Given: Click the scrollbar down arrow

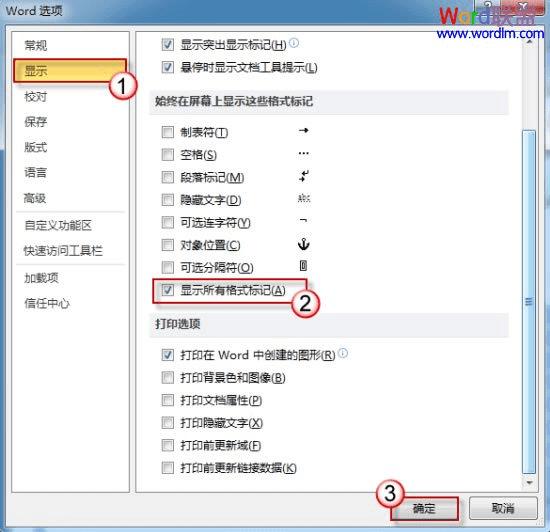Looking at the screenshot, I should (x=529, y=483).
